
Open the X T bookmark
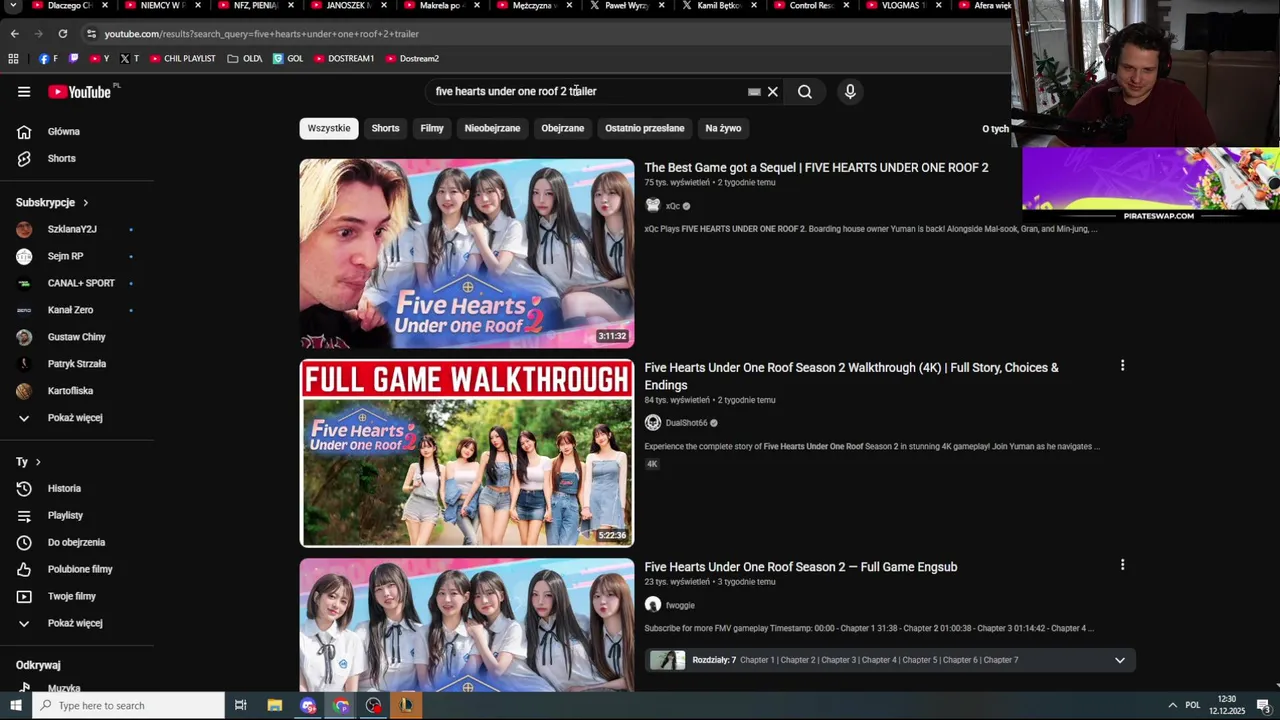coord(129,59)
